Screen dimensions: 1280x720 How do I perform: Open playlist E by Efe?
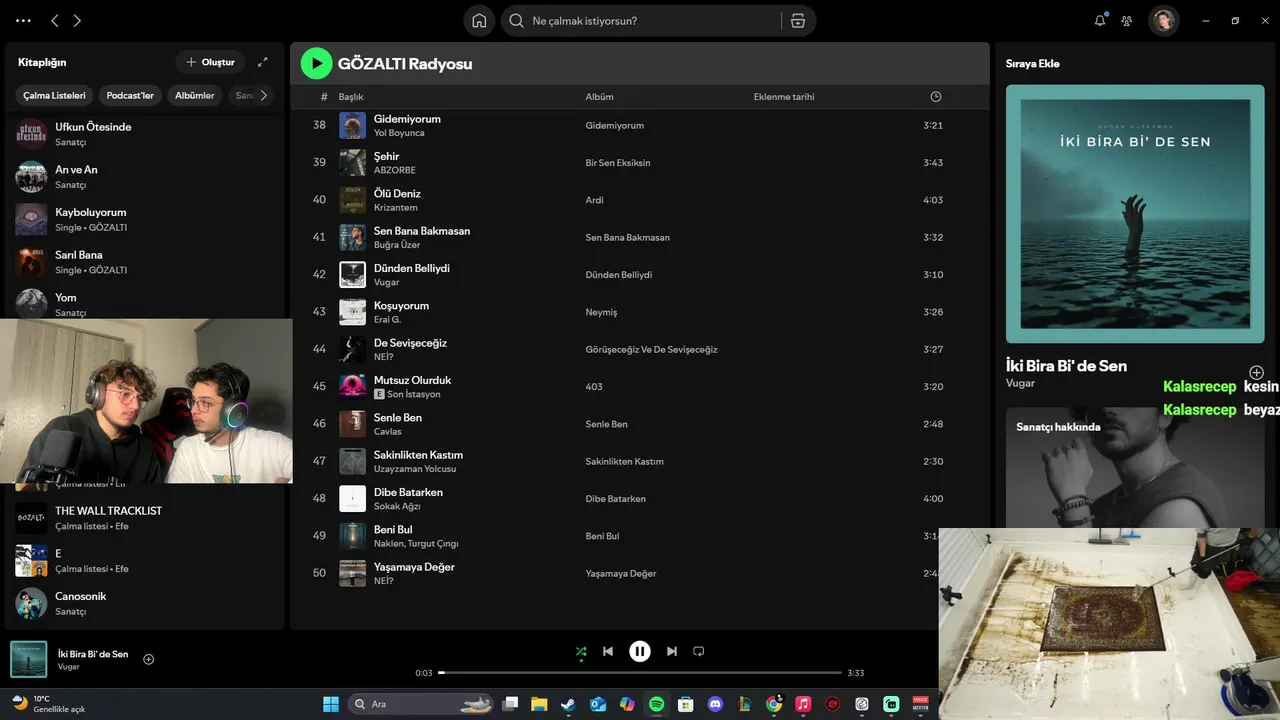145,560
